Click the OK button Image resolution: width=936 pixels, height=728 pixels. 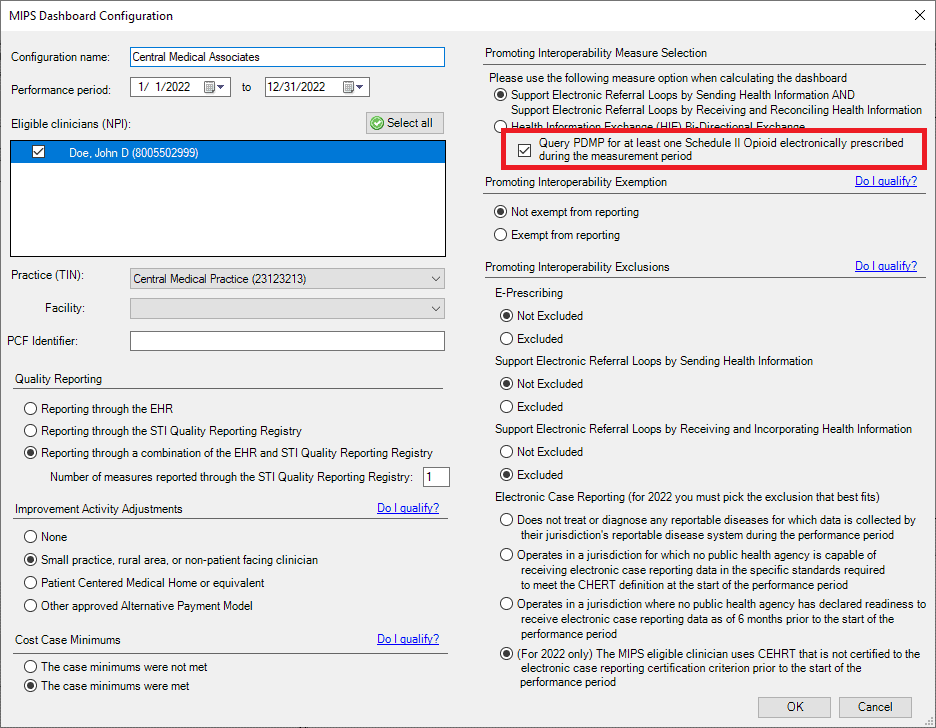(794, 707)
